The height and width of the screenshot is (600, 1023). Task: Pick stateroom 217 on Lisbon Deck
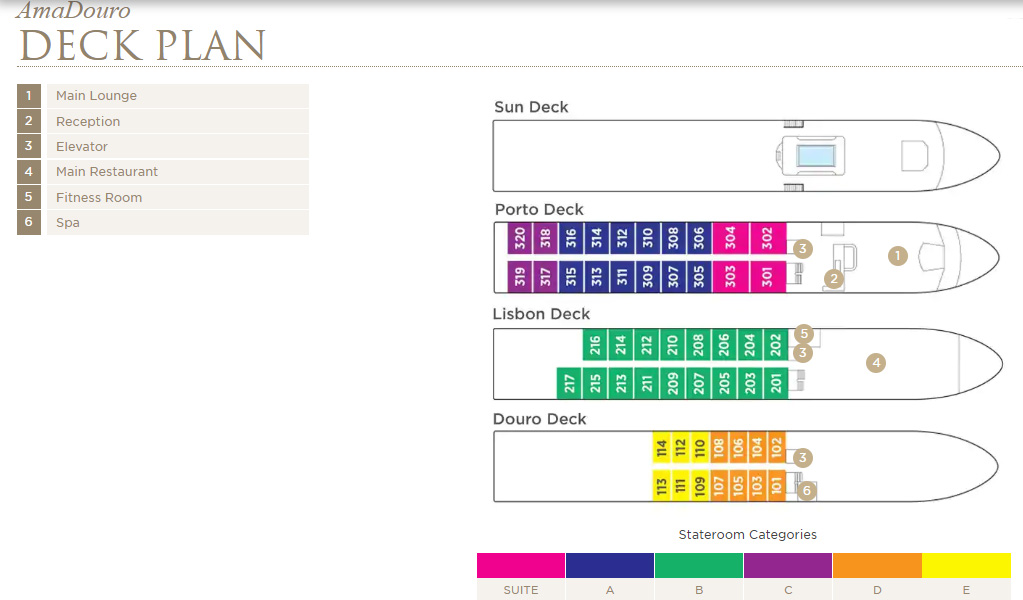click(x=569, y=383)
